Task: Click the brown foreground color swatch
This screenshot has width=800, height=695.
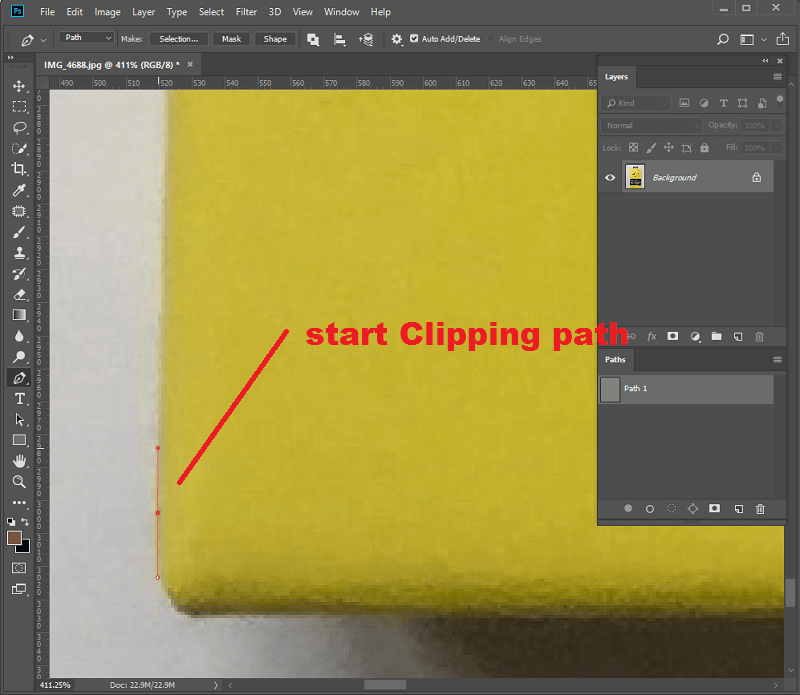Action: click(14, 538)
